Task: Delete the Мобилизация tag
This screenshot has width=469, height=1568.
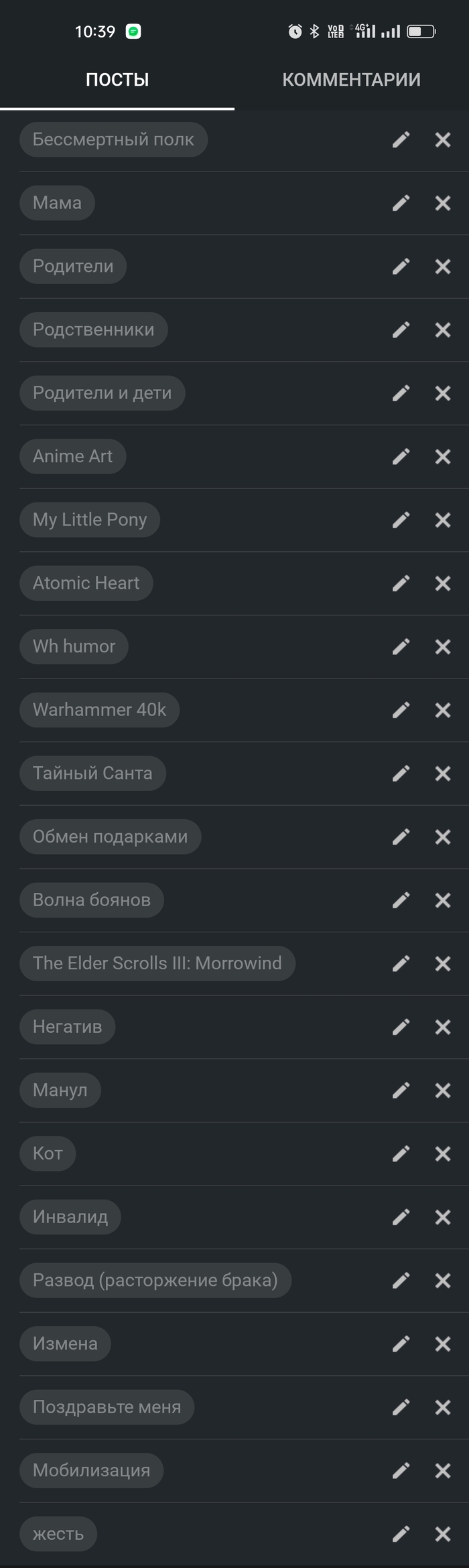Action: [443, 1470]
